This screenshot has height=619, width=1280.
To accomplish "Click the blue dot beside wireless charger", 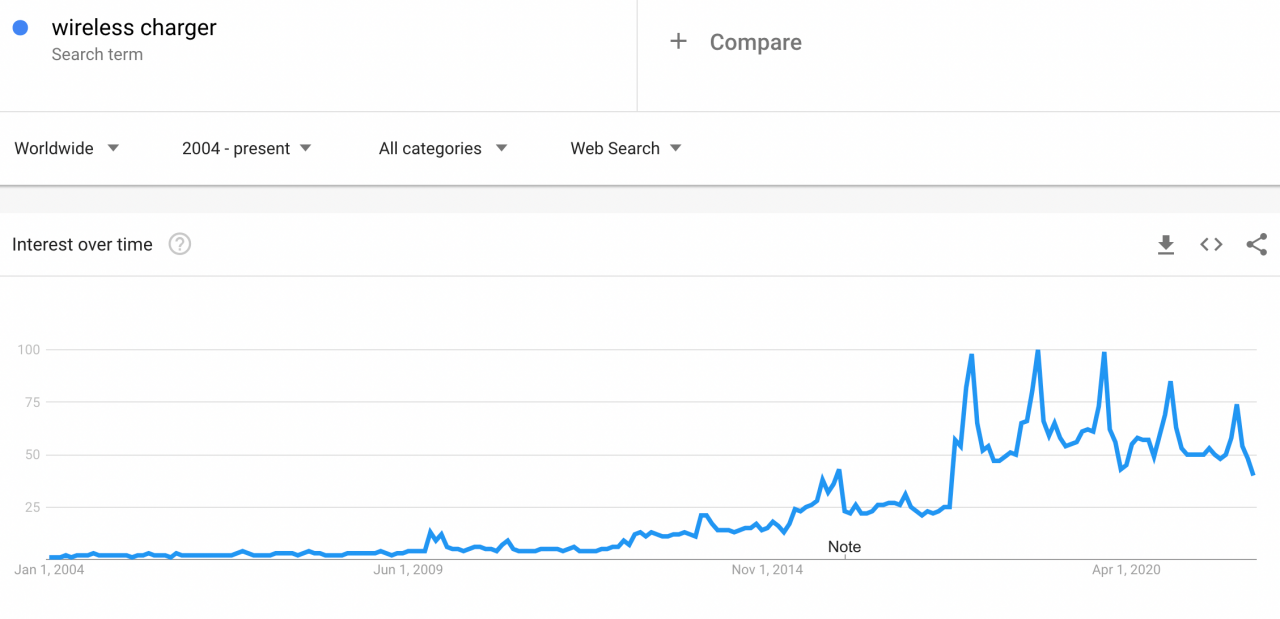I will pos(20,28).
